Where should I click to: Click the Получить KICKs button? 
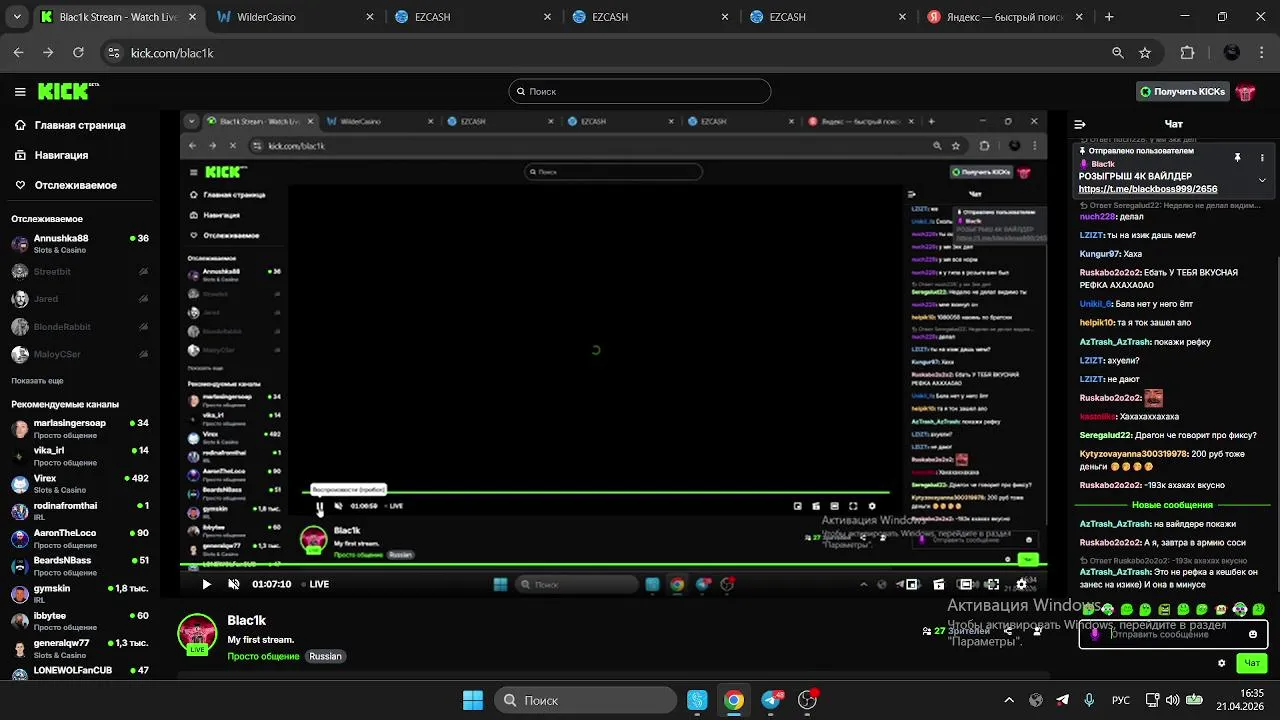point(1183,92)
